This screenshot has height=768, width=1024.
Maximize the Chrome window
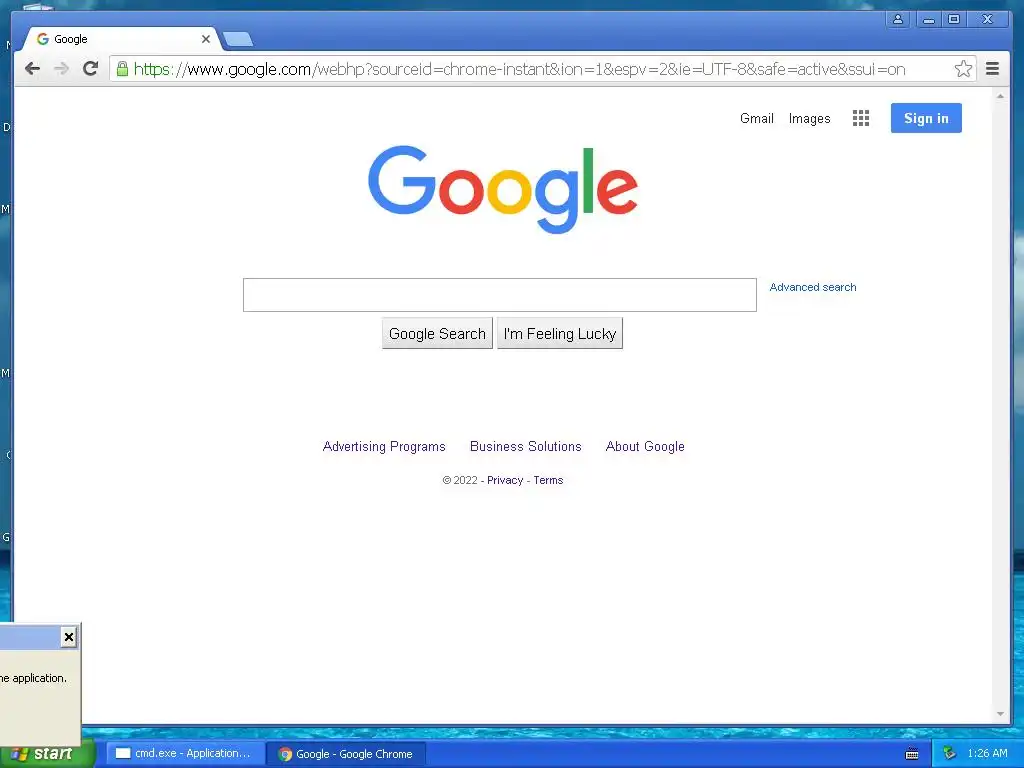(953, 20)
